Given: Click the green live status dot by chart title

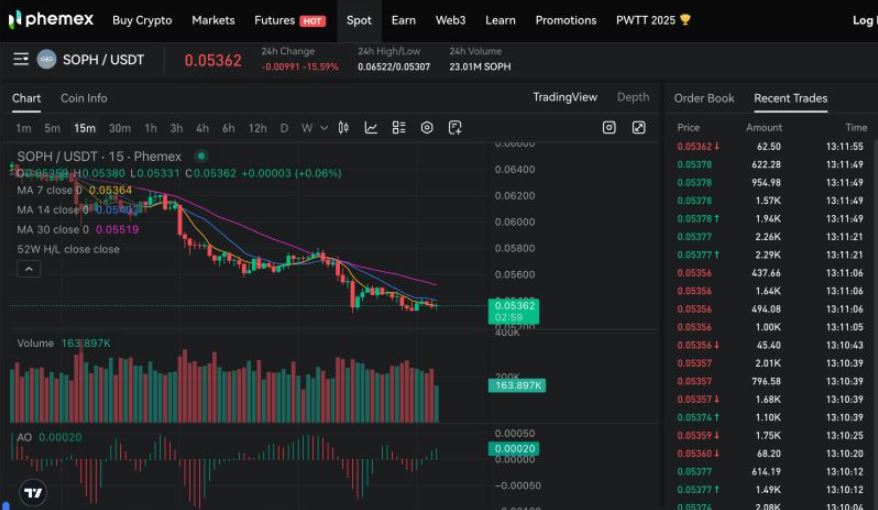Looking at the screenshot, I should click(201, 156).
